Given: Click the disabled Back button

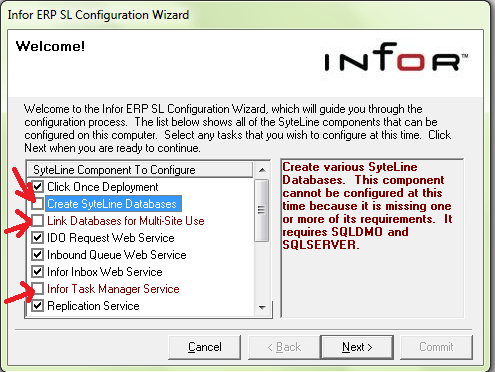Looking at the screenshot, I should click(284, 347).
